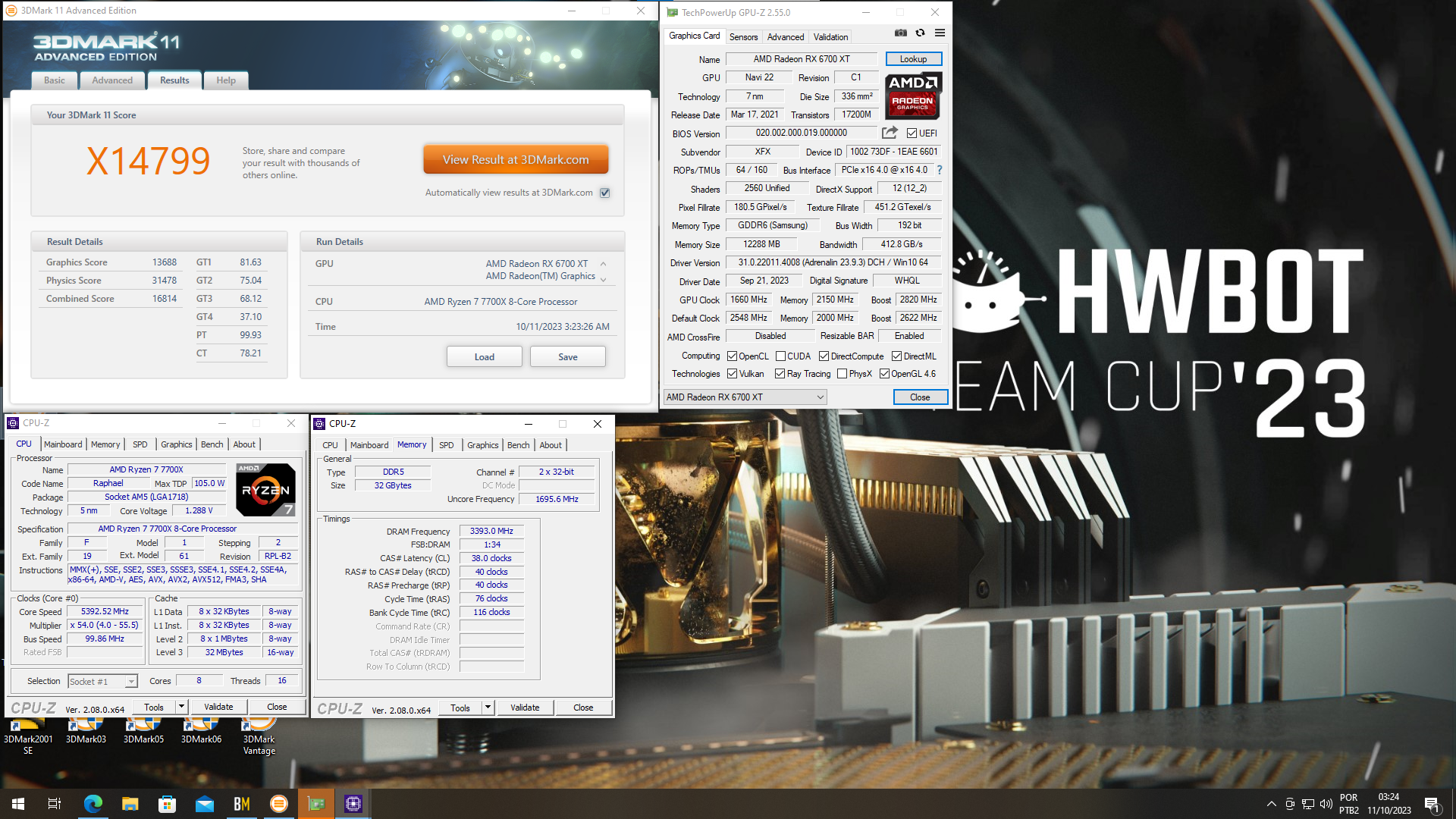Toggle the OpenGL 4.6 checkbox

click(884, 374)
